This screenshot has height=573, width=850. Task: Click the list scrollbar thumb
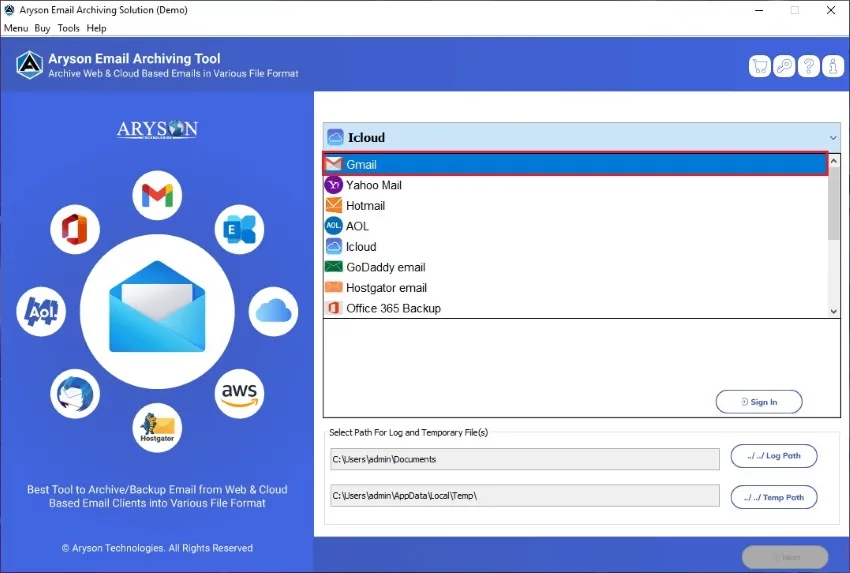click(x=834, y=203)
